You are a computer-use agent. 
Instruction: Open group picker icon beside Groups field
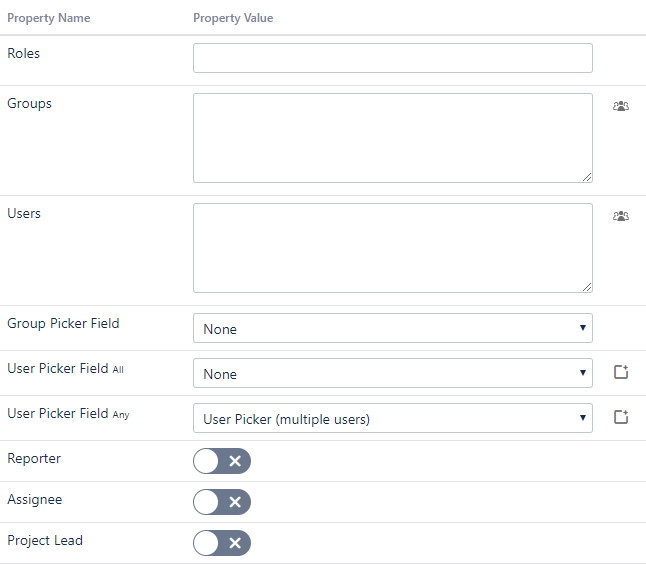(x=621, y=105)
